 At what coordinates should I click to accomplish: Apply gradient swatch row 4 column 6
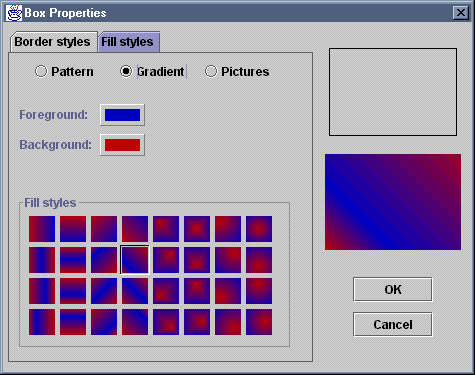[x=197, y=322]
